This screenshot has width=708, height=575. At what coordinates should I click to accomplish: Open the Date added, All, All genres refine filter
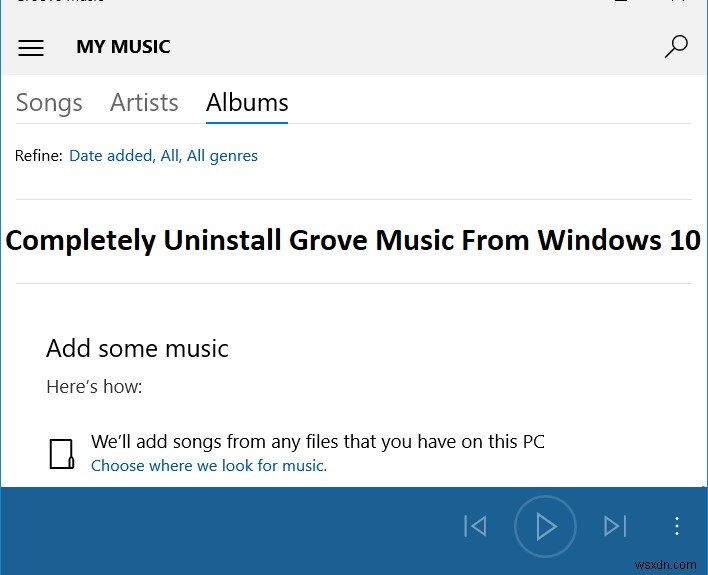pyautogui.click(x=163, y=156)
